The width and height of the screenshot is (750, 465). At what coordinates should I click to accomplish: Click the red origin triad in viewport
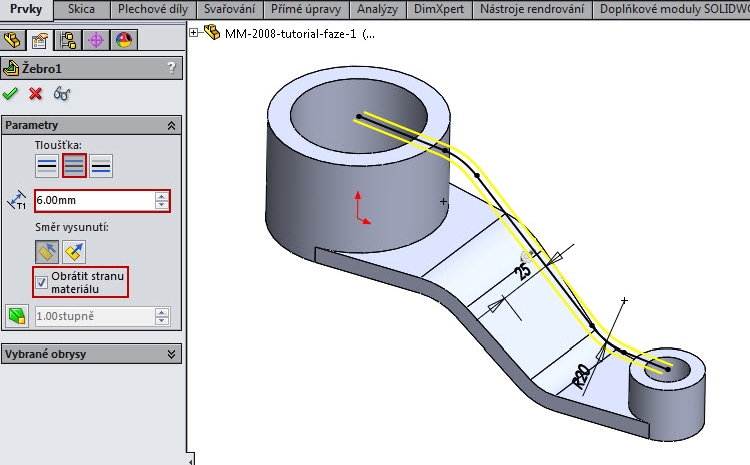(362, 208)
